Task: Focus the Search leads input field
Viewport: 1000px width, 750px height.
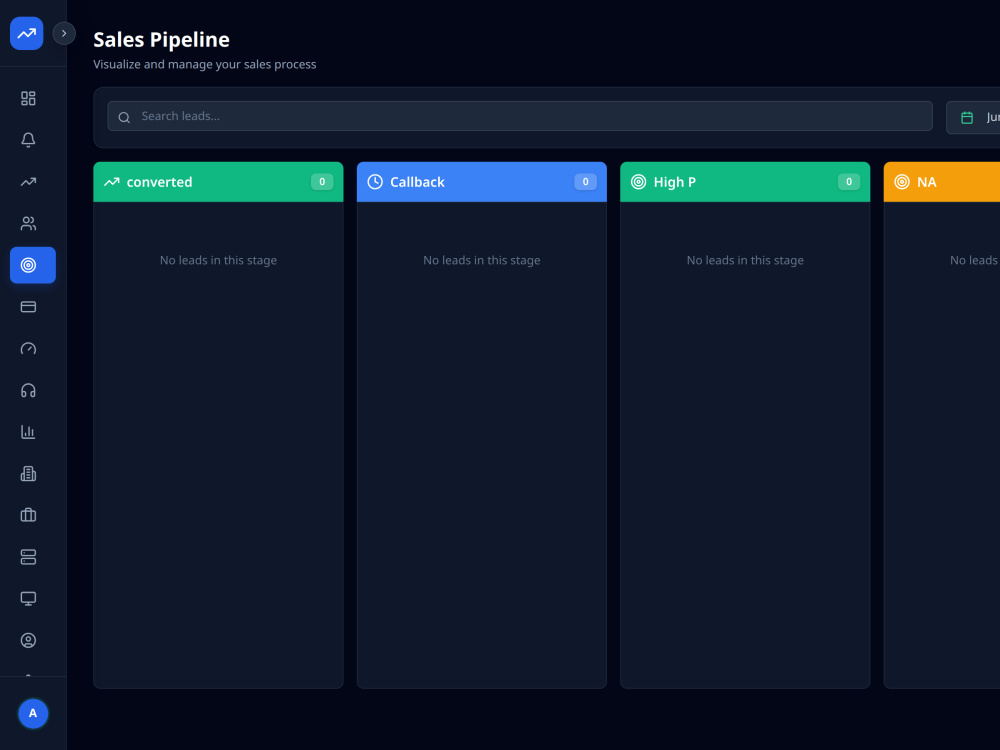Action: (x=520, y=116)
